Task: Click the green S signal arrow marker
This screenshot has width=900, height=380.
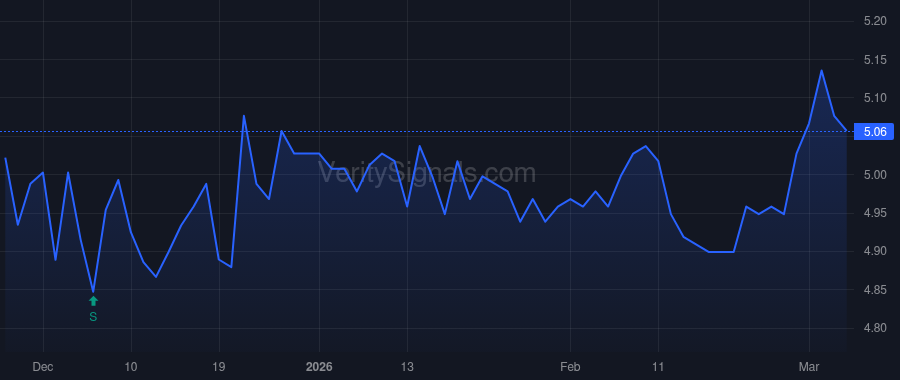Action: pos(93,301)
